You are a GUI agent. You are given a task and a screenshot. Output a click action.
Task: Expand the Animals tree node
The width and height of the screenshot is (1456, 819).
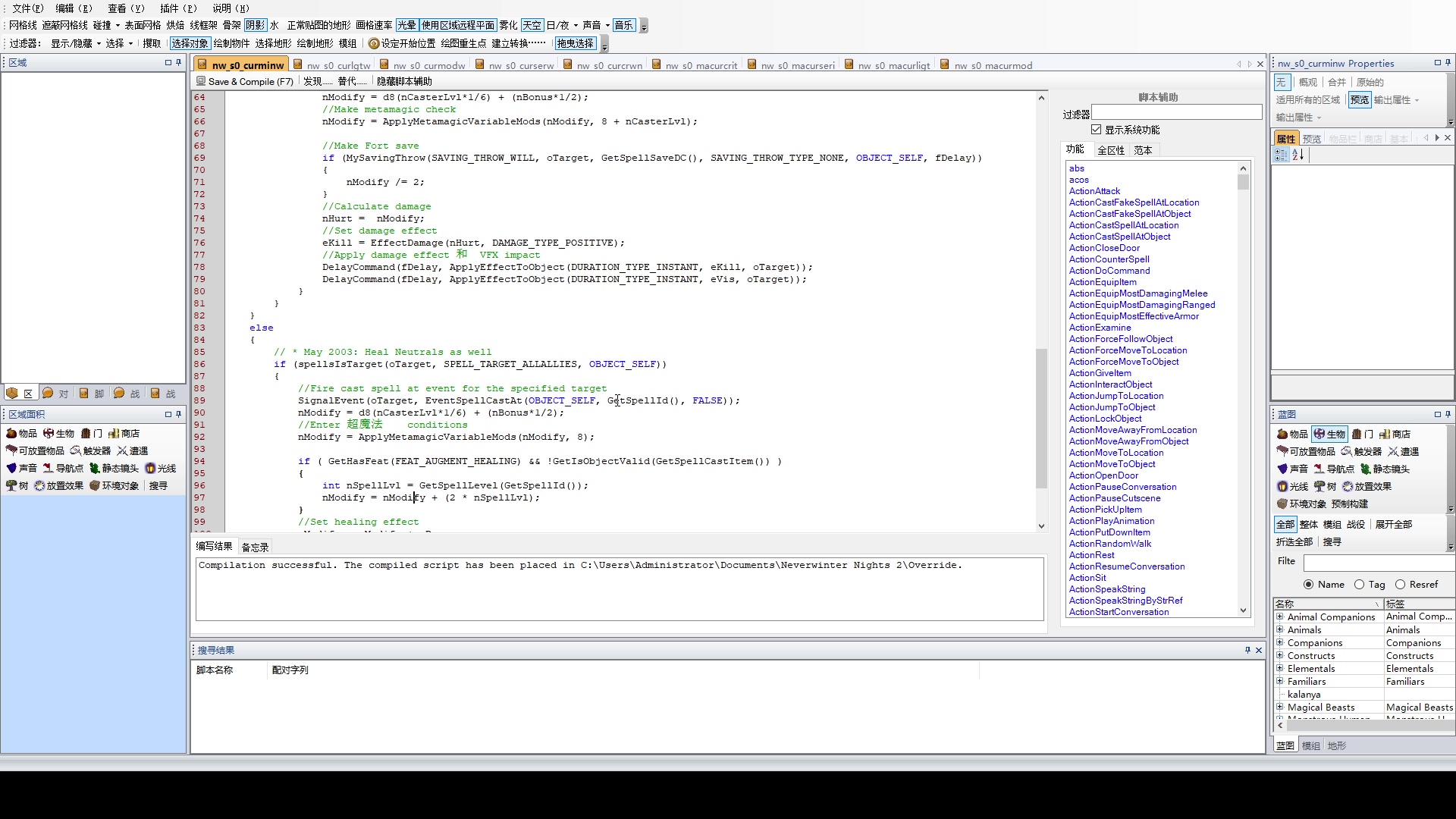[x=1279, y=629]
